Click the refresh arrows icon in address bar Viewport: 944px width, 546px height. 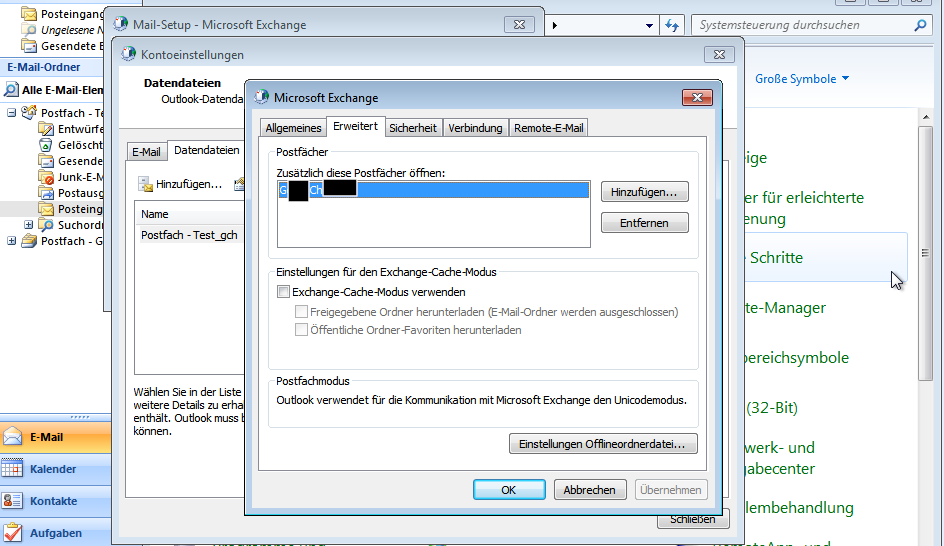pyautogui.click(x=672, y=25)
